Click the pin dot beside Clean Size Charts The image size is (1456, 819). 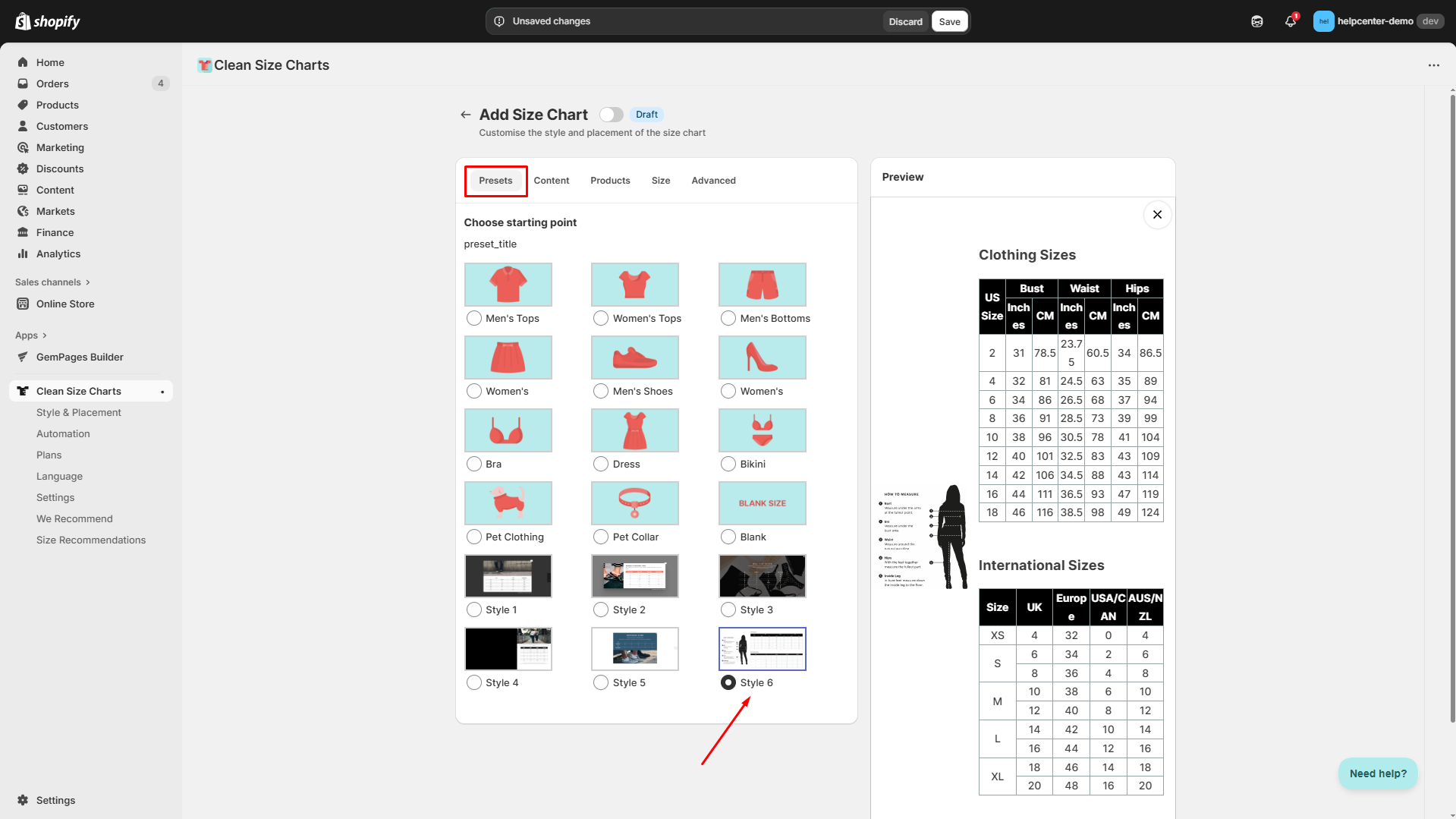tap(162, 392)
